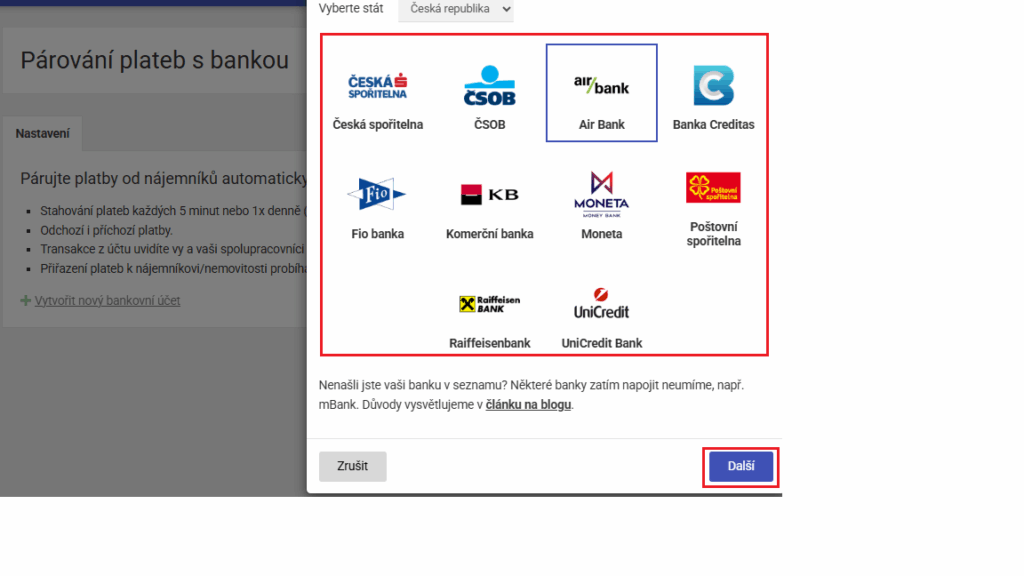Switch to the Nastavení tab

click(42, 134)
